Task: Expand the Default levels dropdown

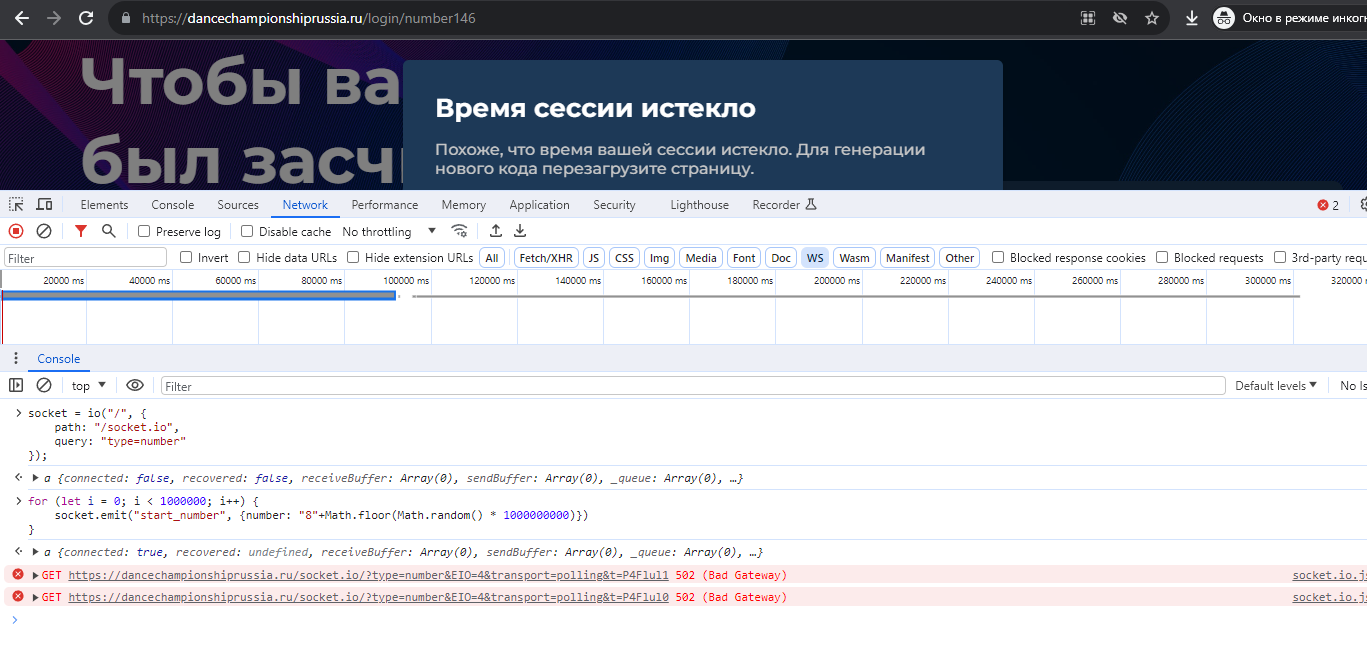Action: click(x=1276, y=386)
